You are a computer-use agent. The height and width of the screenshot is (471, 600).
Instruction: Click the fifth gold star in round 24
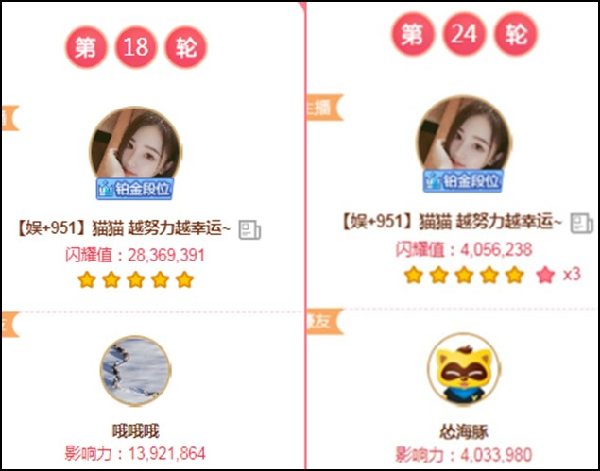point(515,275)
